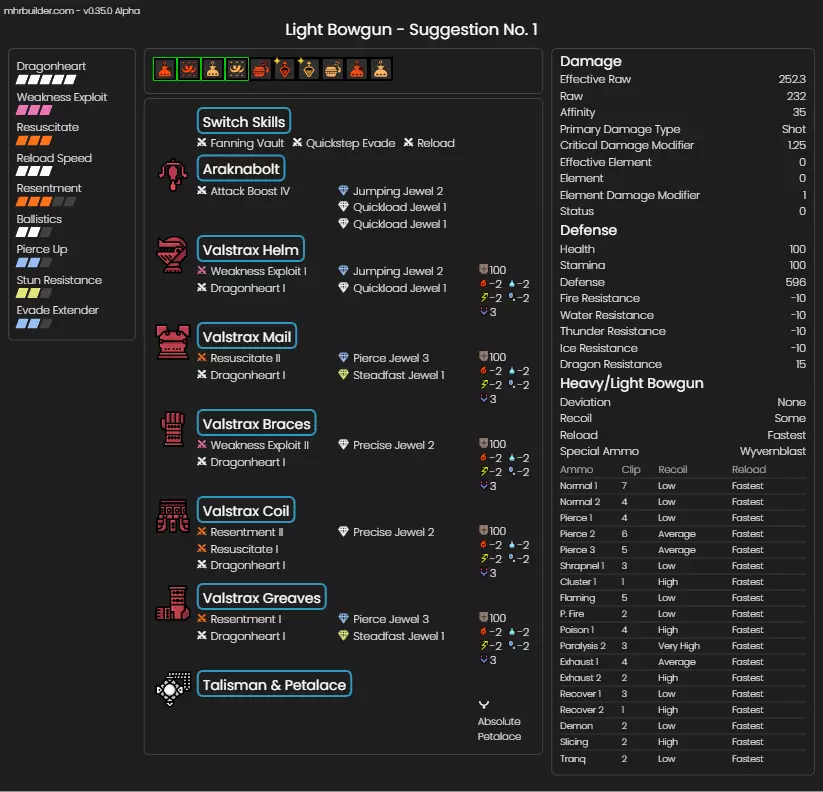Expand the Talisman & Petalace section
Image resolution: width=823 pixels, height=792 pixels.
[x=274, y=684]
